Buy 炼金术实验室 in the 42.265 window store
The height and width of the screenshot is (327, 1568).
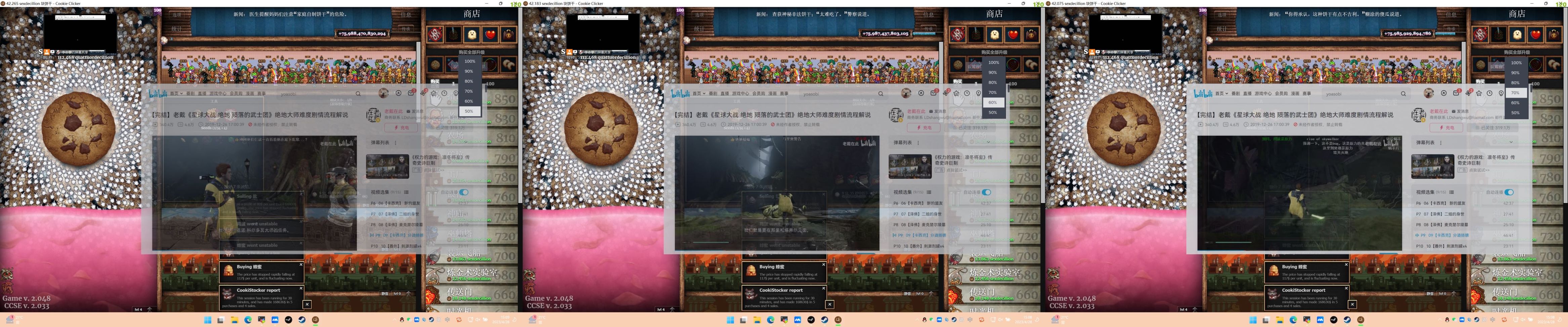(x=472, y=274)
